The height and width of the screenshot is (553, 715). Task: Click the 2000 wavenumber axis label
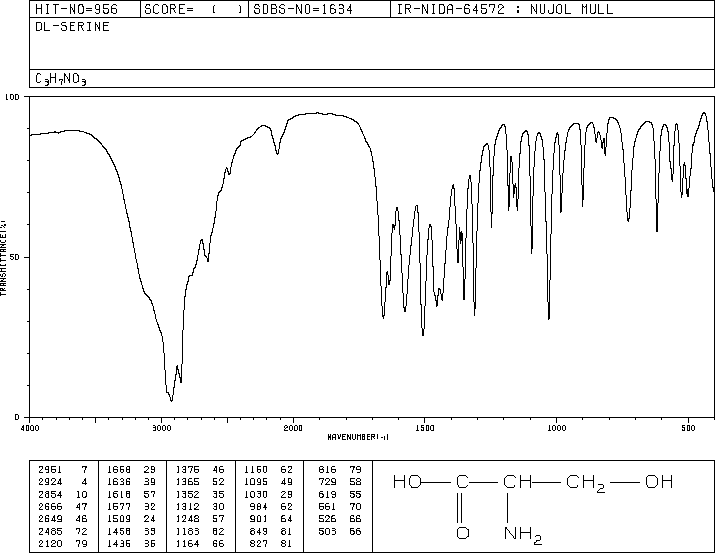[x=293, y=428]
